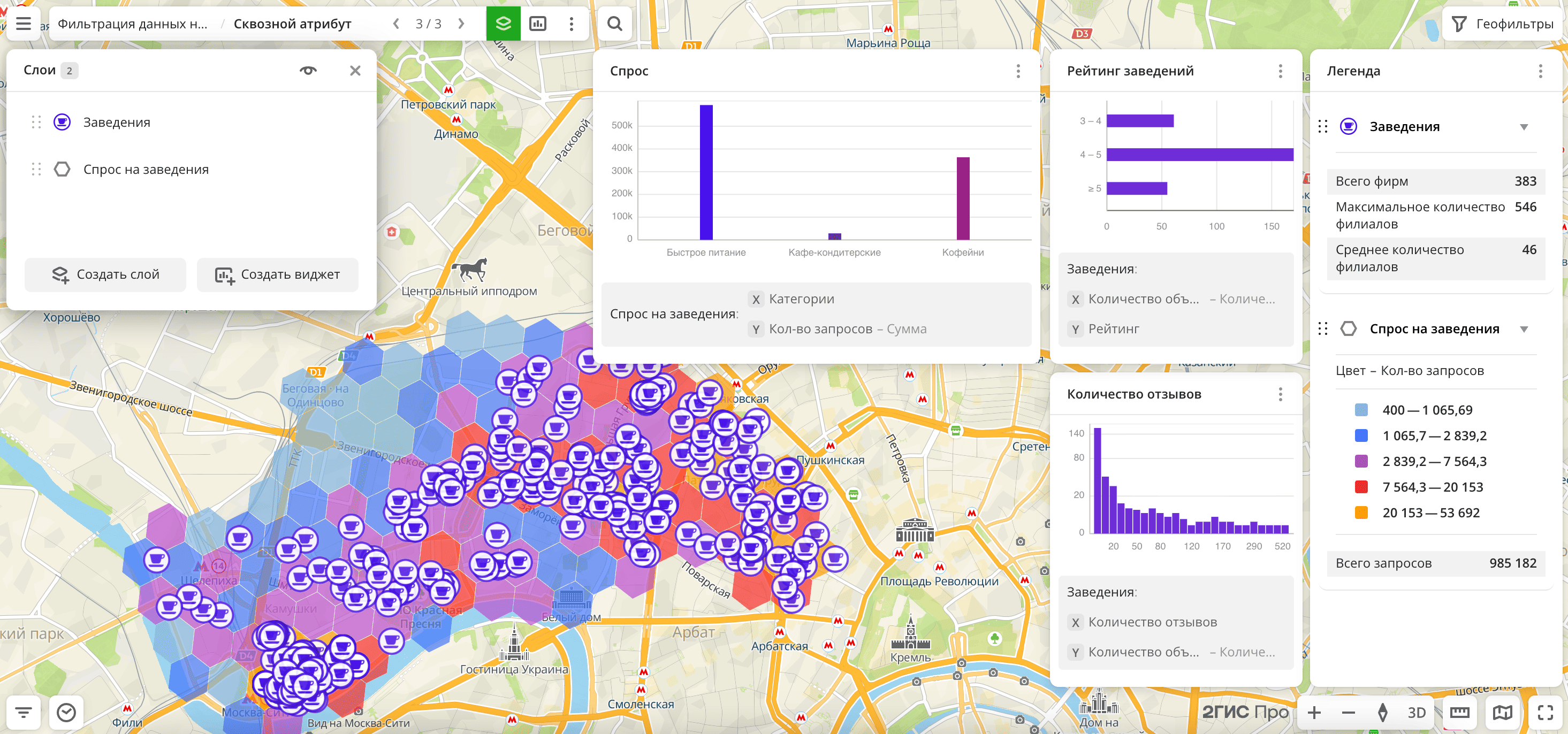The width and height of the screenshot is (1568, 734).
Task: Open the time filter clock icon
Action: pyautogui.click(x=66, y=712)
